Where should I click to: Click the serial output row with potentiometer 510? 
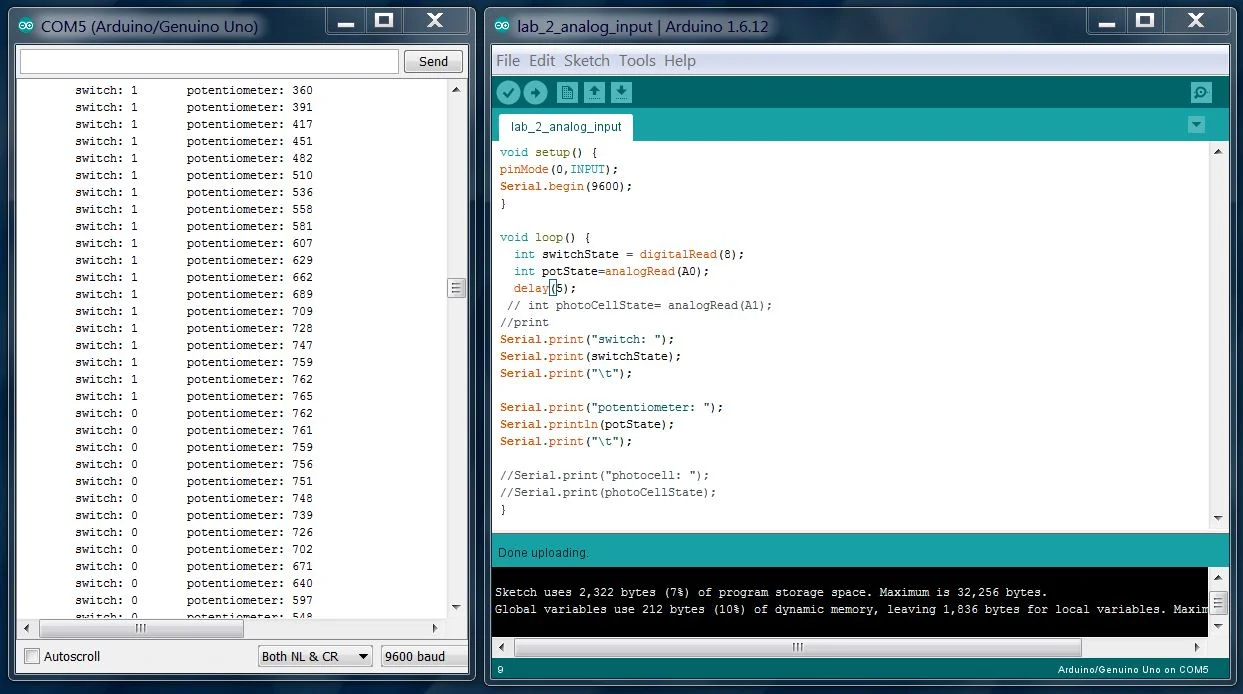(194, 175)
